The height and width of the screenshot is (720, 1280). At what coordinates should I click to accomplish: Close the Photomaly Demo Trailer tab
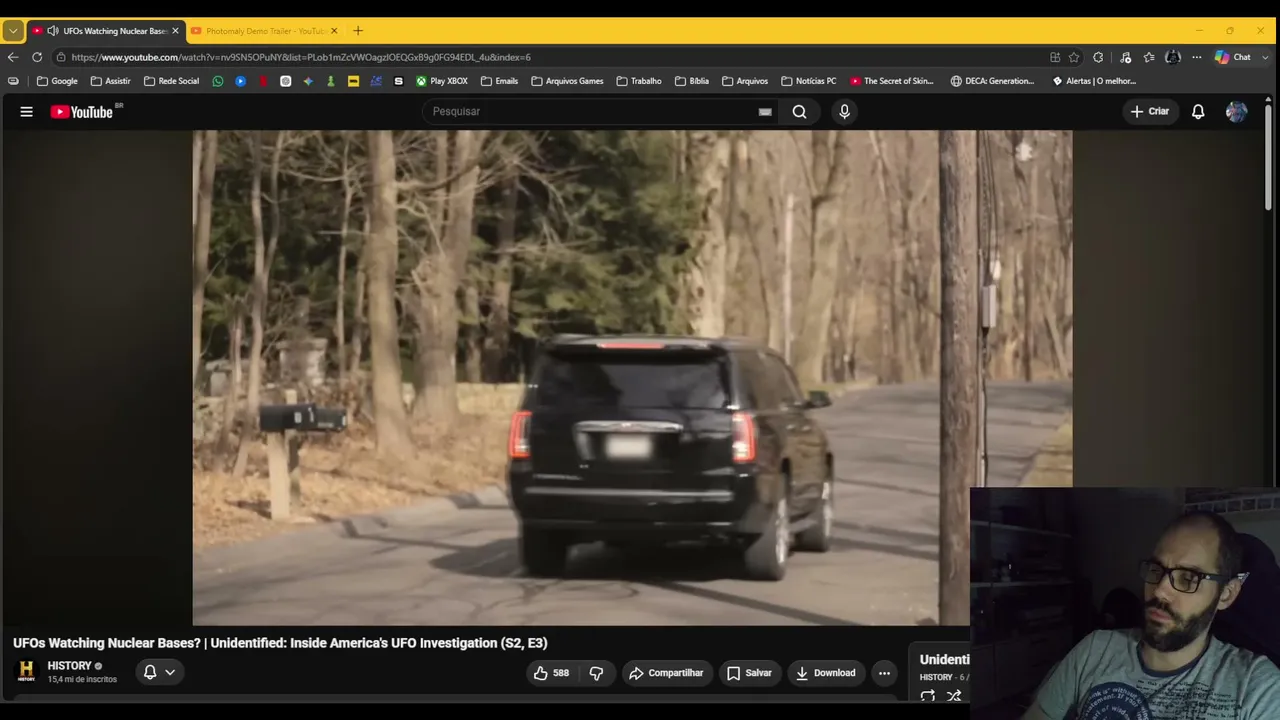334,31
